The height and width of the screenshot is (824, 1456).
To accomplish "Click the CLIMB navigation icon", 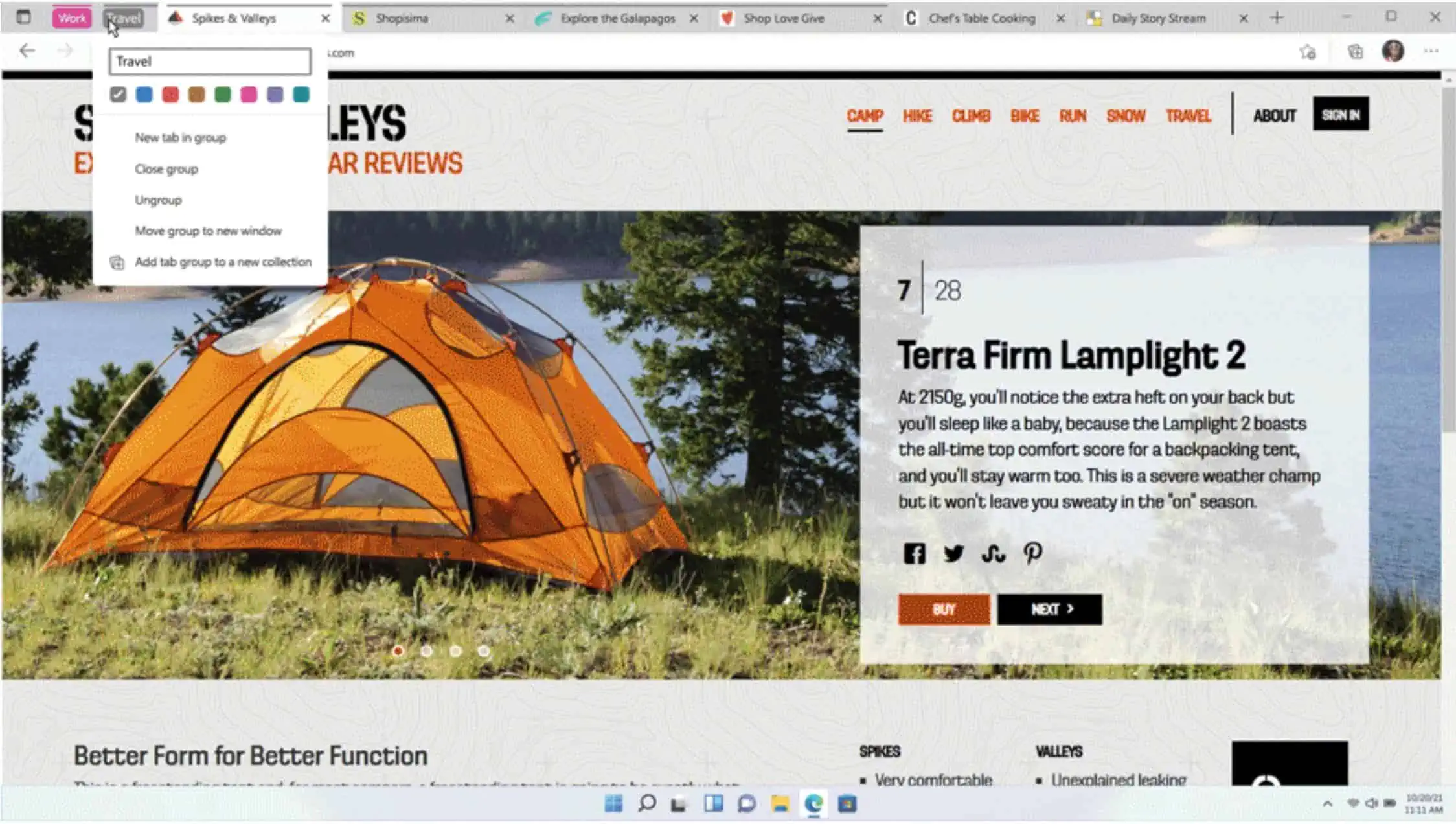I will point(970,116).
